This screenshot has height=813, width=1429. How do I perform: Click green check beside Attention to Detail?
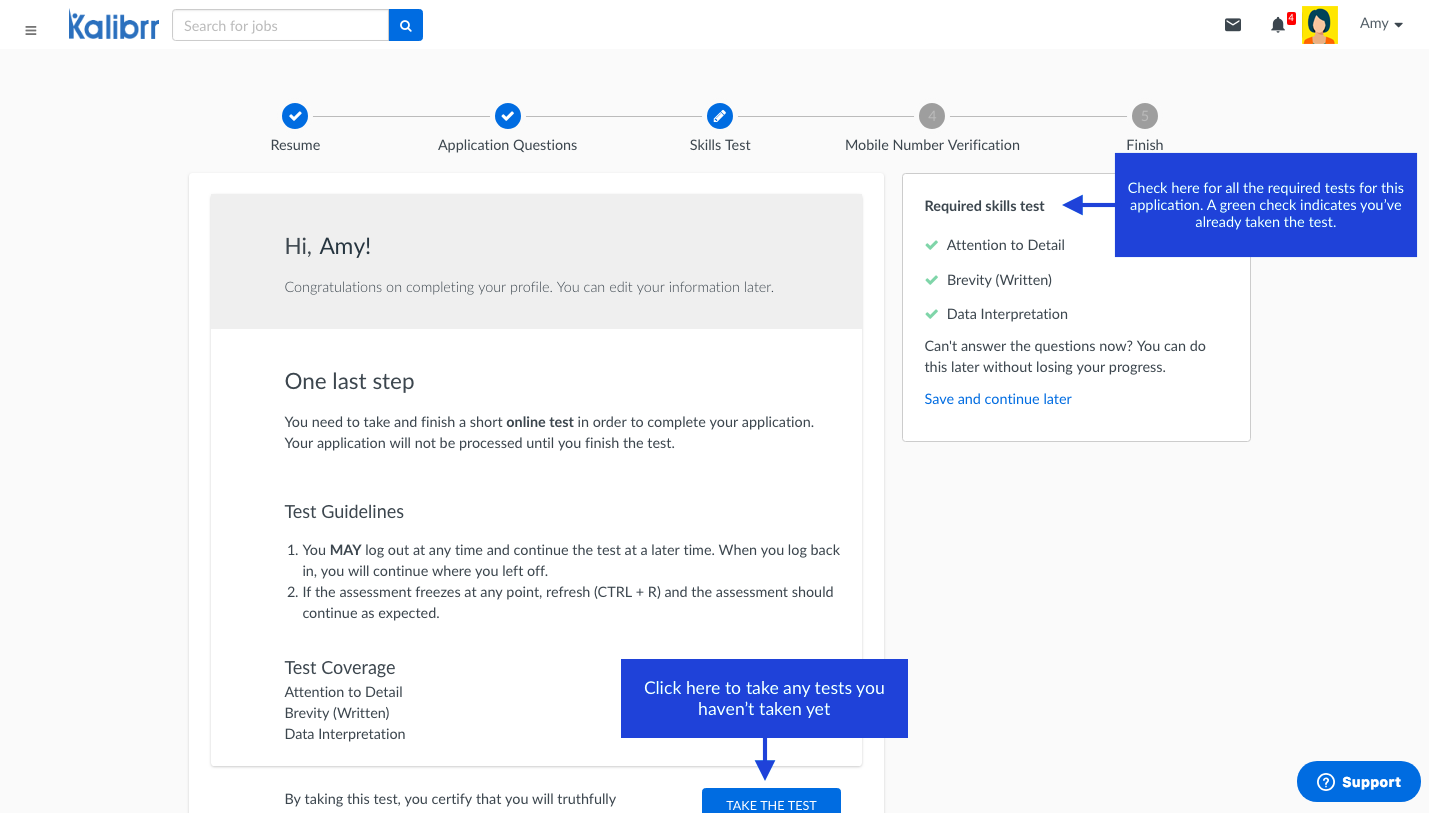(x=932, y=245)
